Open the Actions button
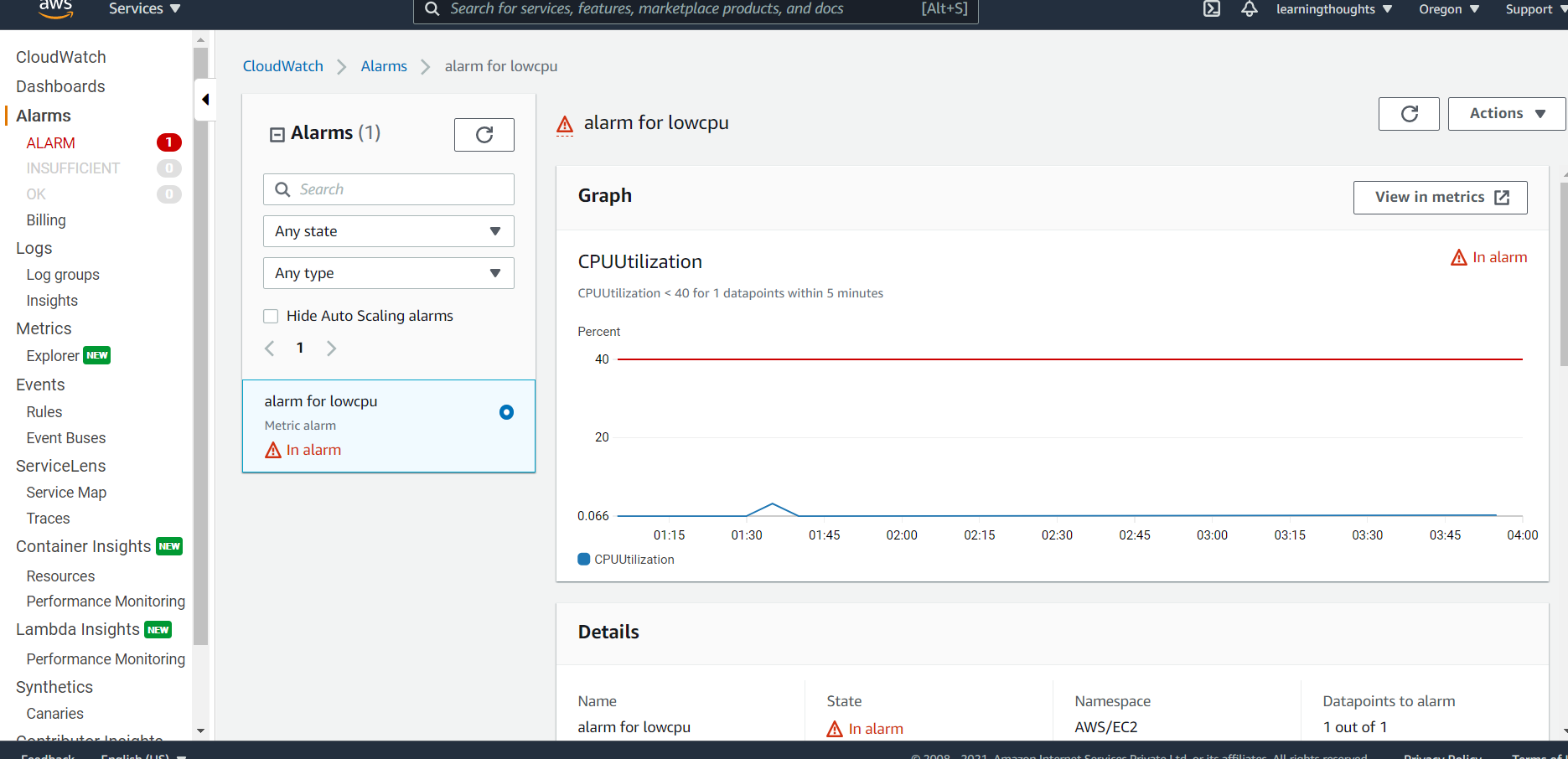1568x759 pixels. (x=1505, y=113)
